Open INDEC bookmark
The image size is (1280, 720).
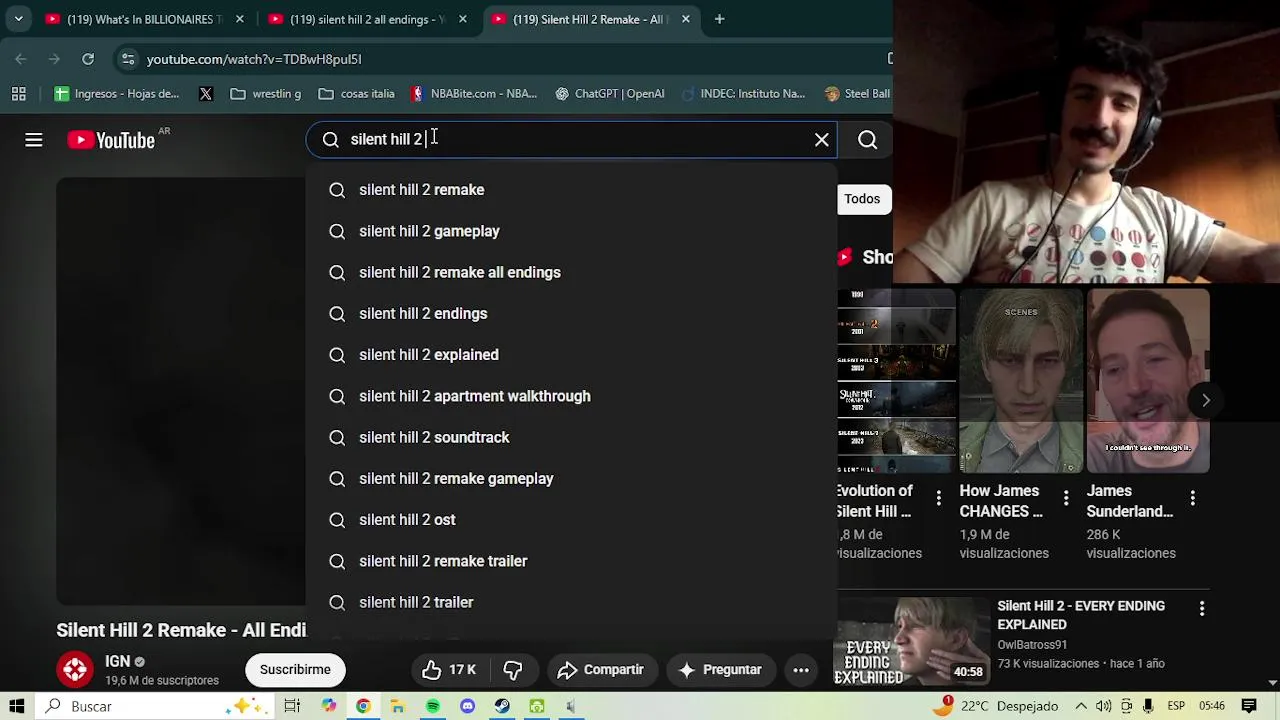coord(743,94)
